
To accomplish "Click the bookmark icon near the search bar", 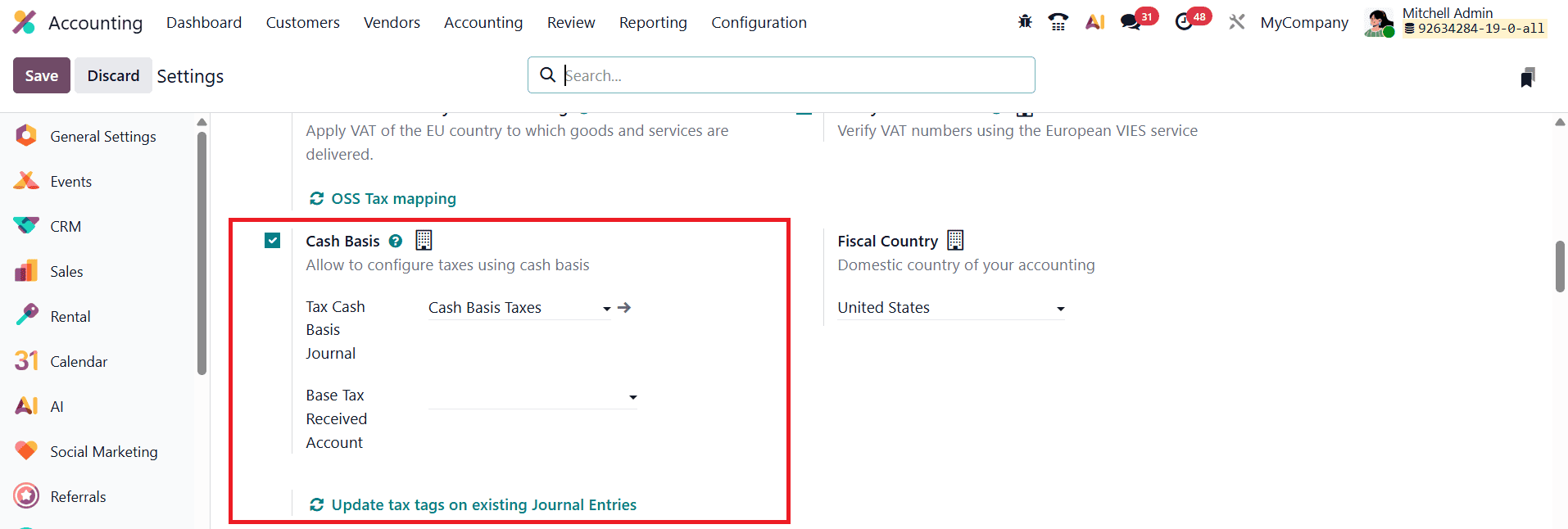I will (x=1526, y=77).
